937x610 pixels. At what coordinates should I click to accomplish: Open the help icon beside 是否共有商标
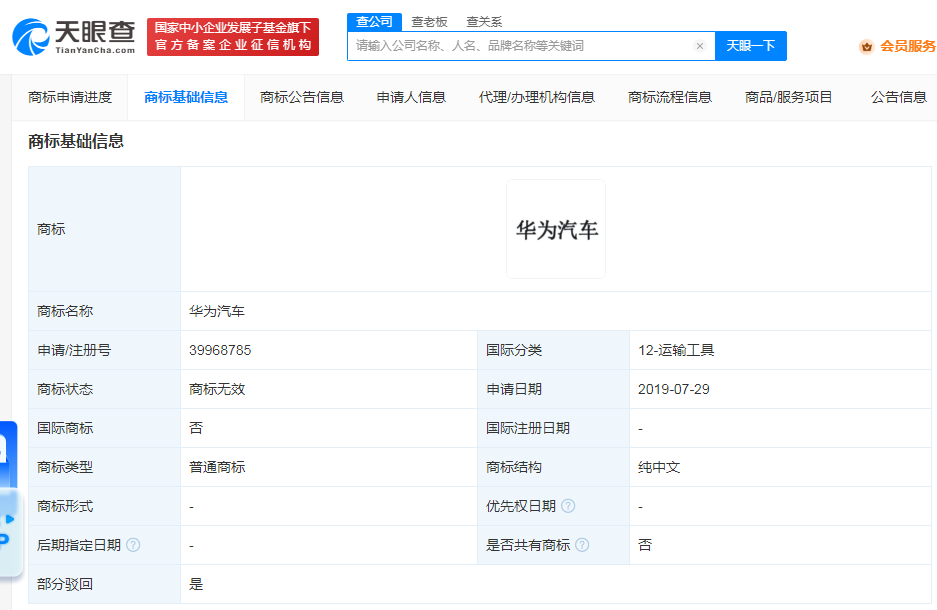coord(582,545)
